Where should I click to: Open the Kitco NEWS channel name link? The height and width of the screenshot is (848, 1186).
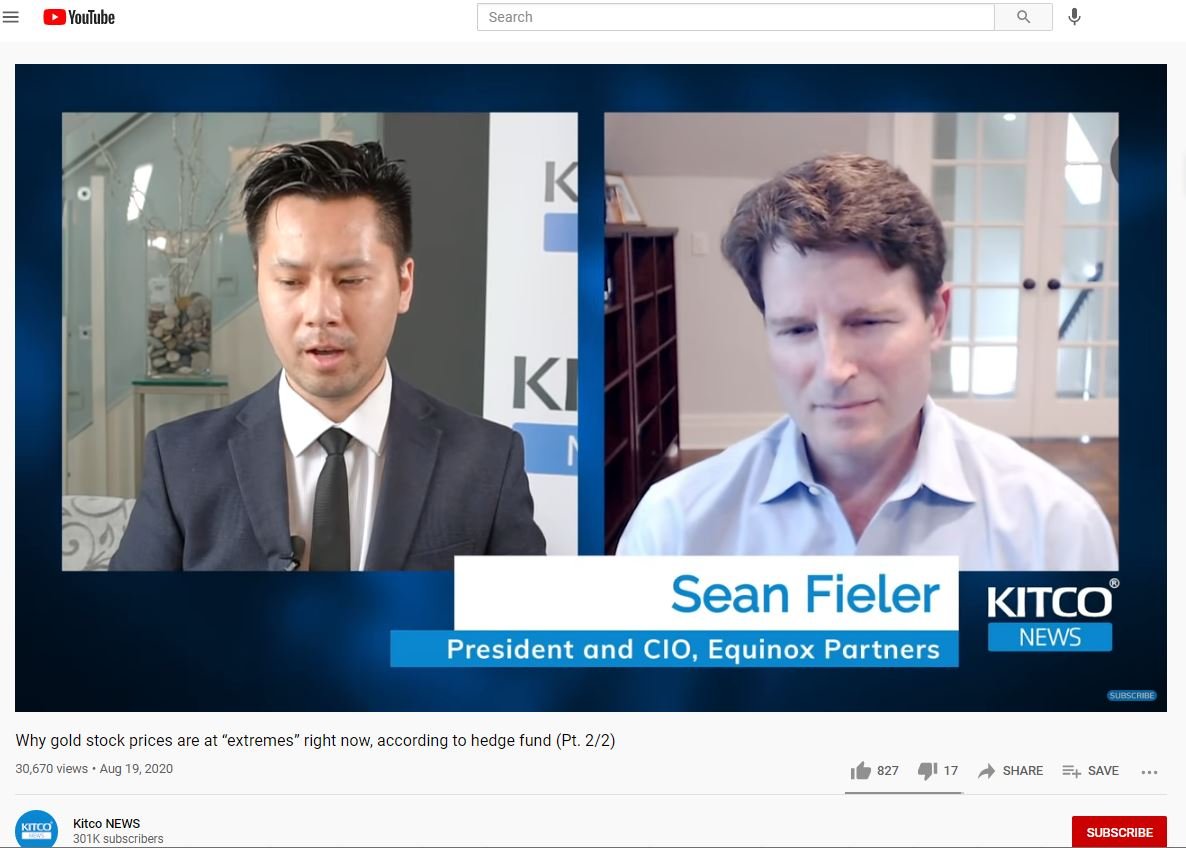click(x=107, y=823)
